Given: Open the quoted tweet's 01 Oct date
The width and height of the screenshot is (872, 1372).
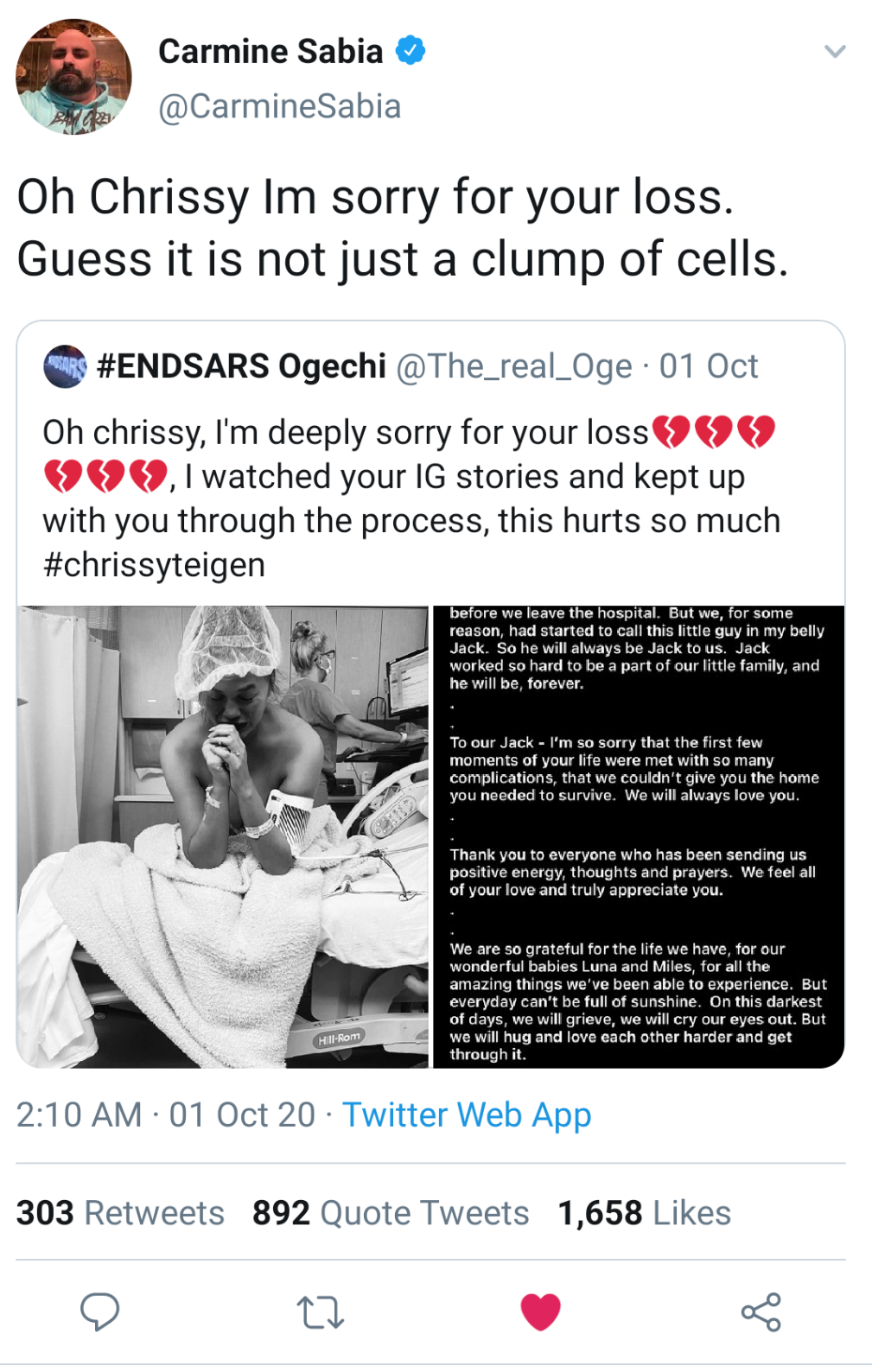Looking at the screenshot, I should click(x=709, y=366).
